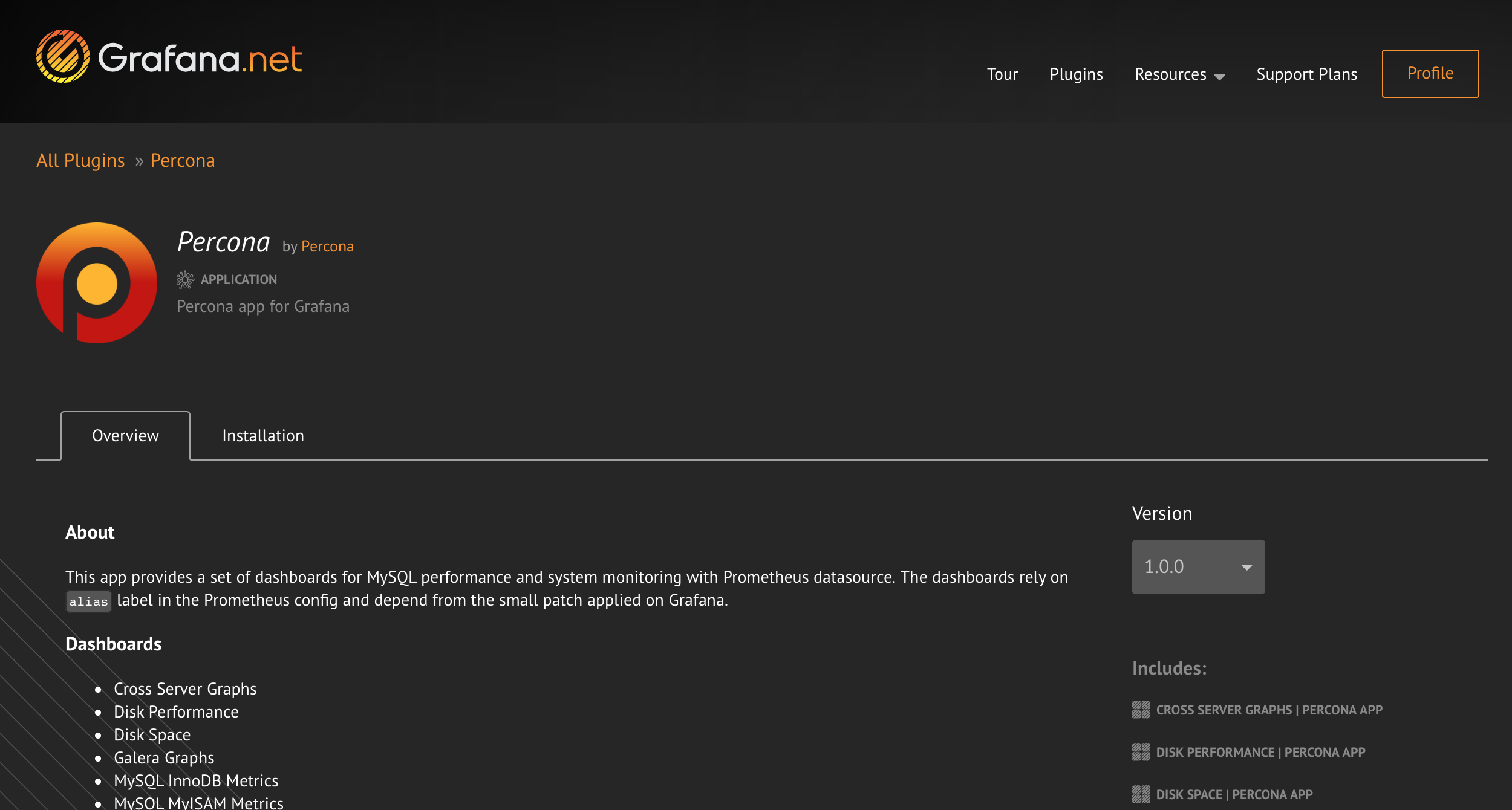Click the version dropdown arrow
The image size is (1512, 810).
point(1246,567)
